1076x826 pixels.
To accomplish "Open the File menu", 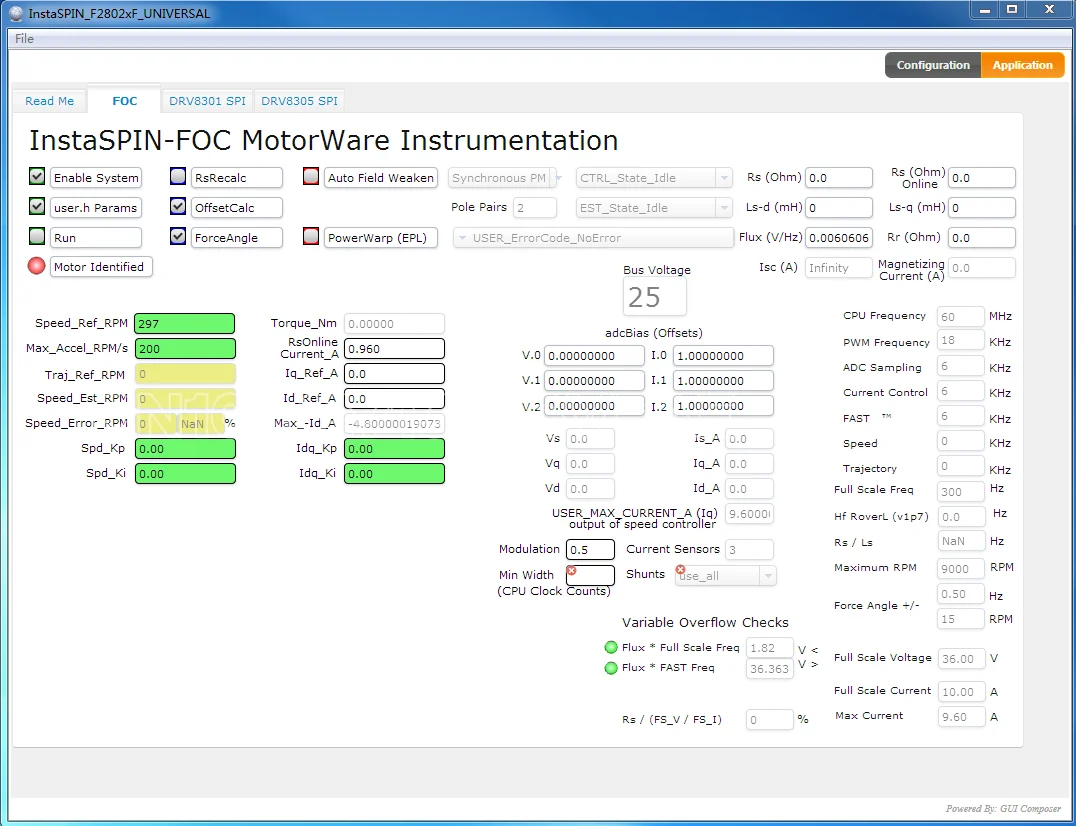I will [x=24, y=38].
